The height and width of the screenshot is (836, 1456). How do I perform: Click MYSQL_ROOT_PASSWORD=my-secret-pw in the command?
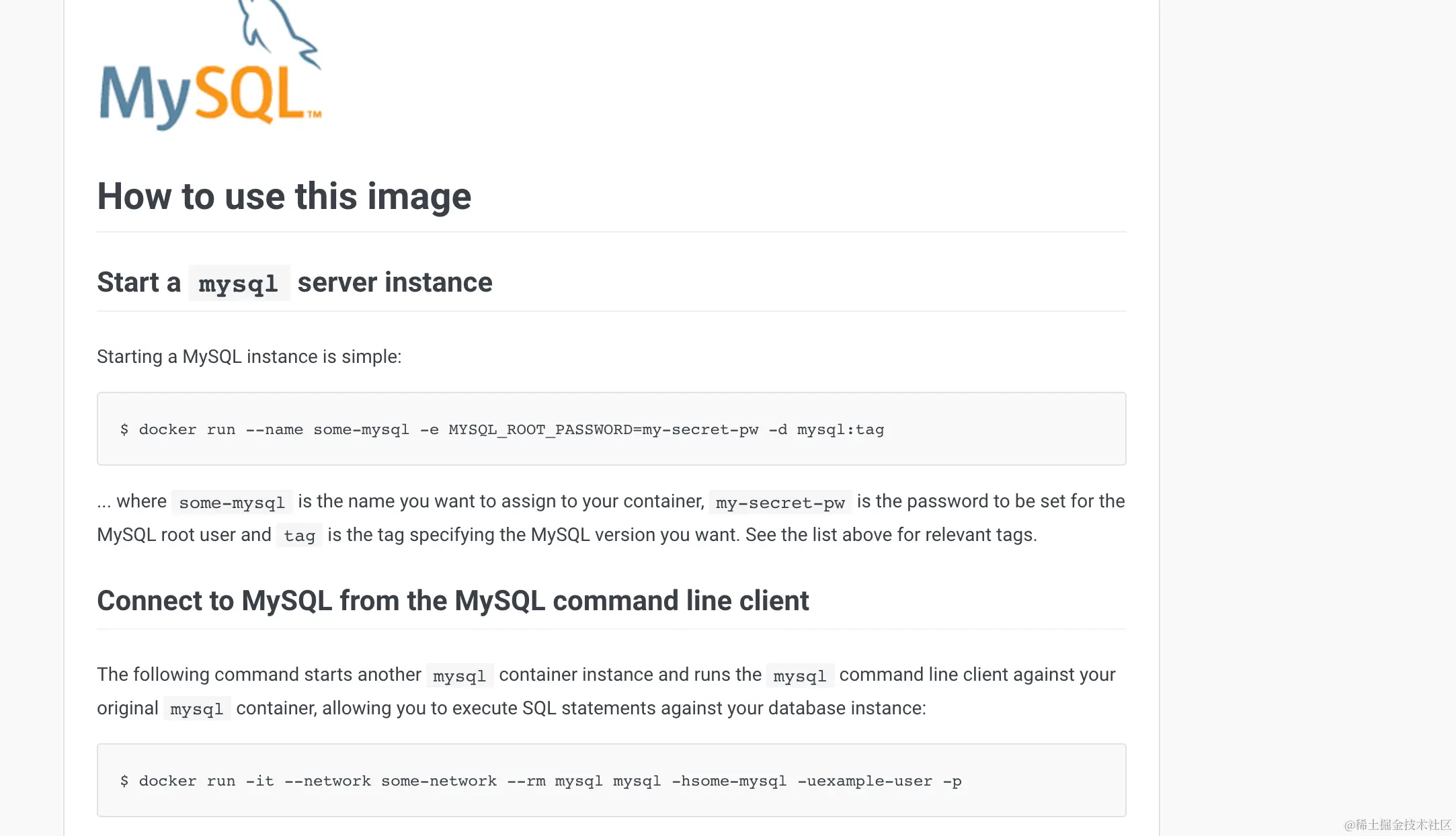603,429
